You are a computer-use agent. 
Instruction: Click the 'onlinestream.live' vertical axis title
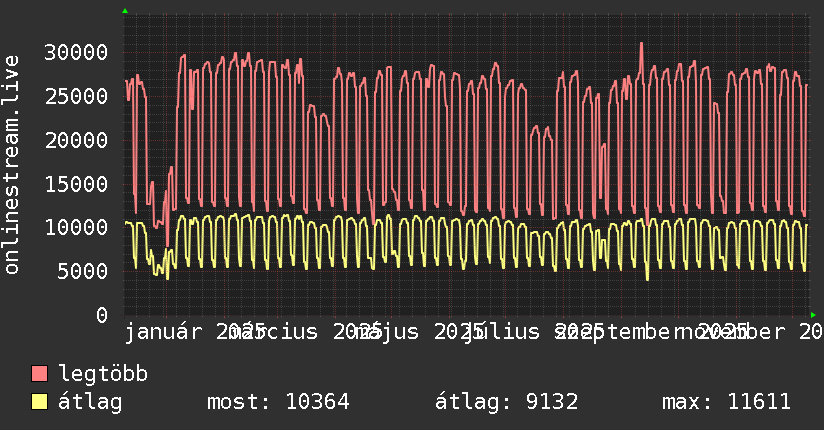[12, 165]
